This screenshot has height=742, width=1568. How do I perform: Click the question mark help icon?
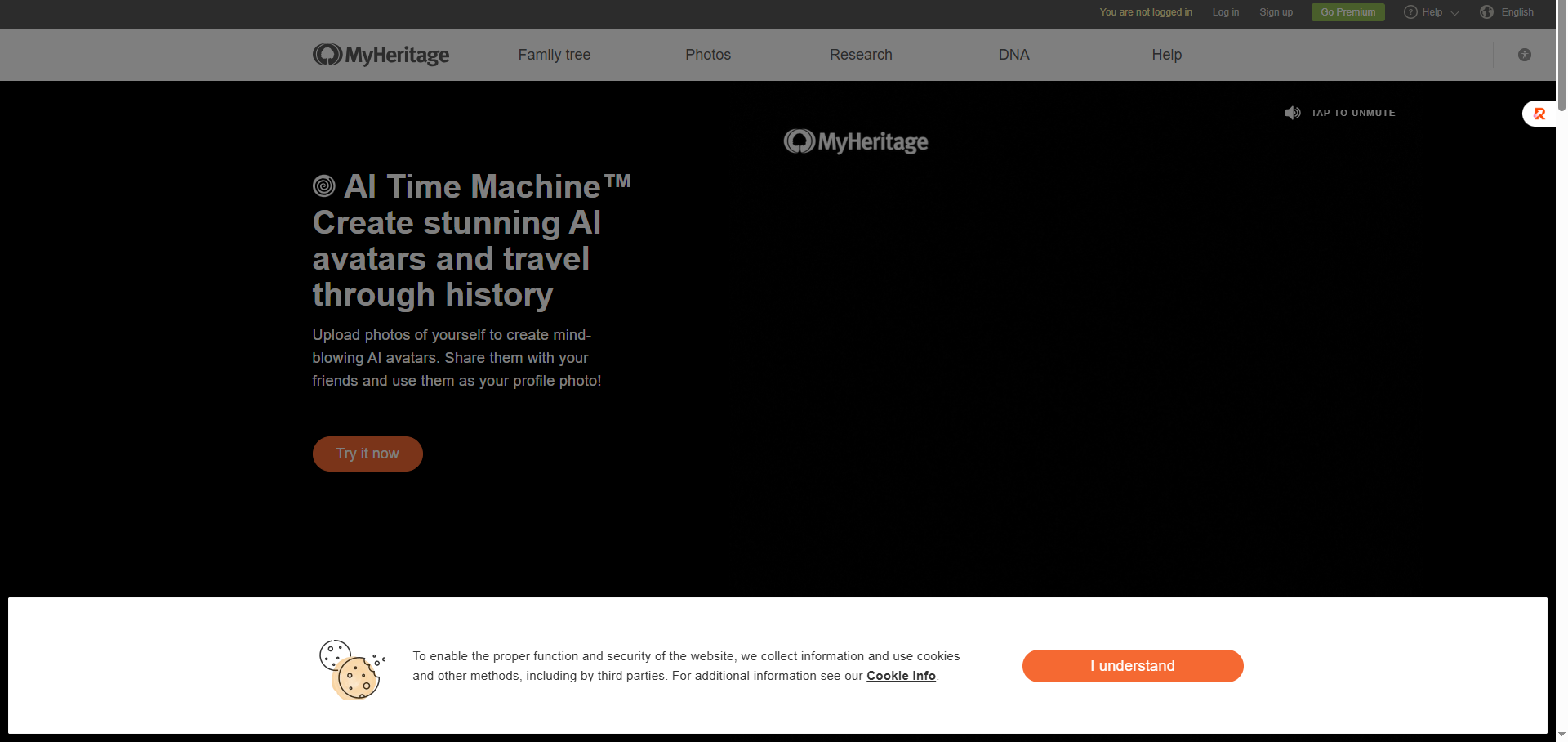click(x=1410, y=12)
